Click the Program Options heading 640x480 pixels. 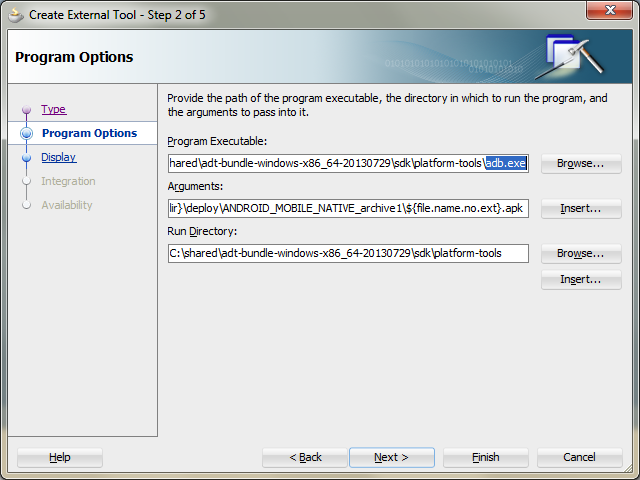(x=74, y=57)
